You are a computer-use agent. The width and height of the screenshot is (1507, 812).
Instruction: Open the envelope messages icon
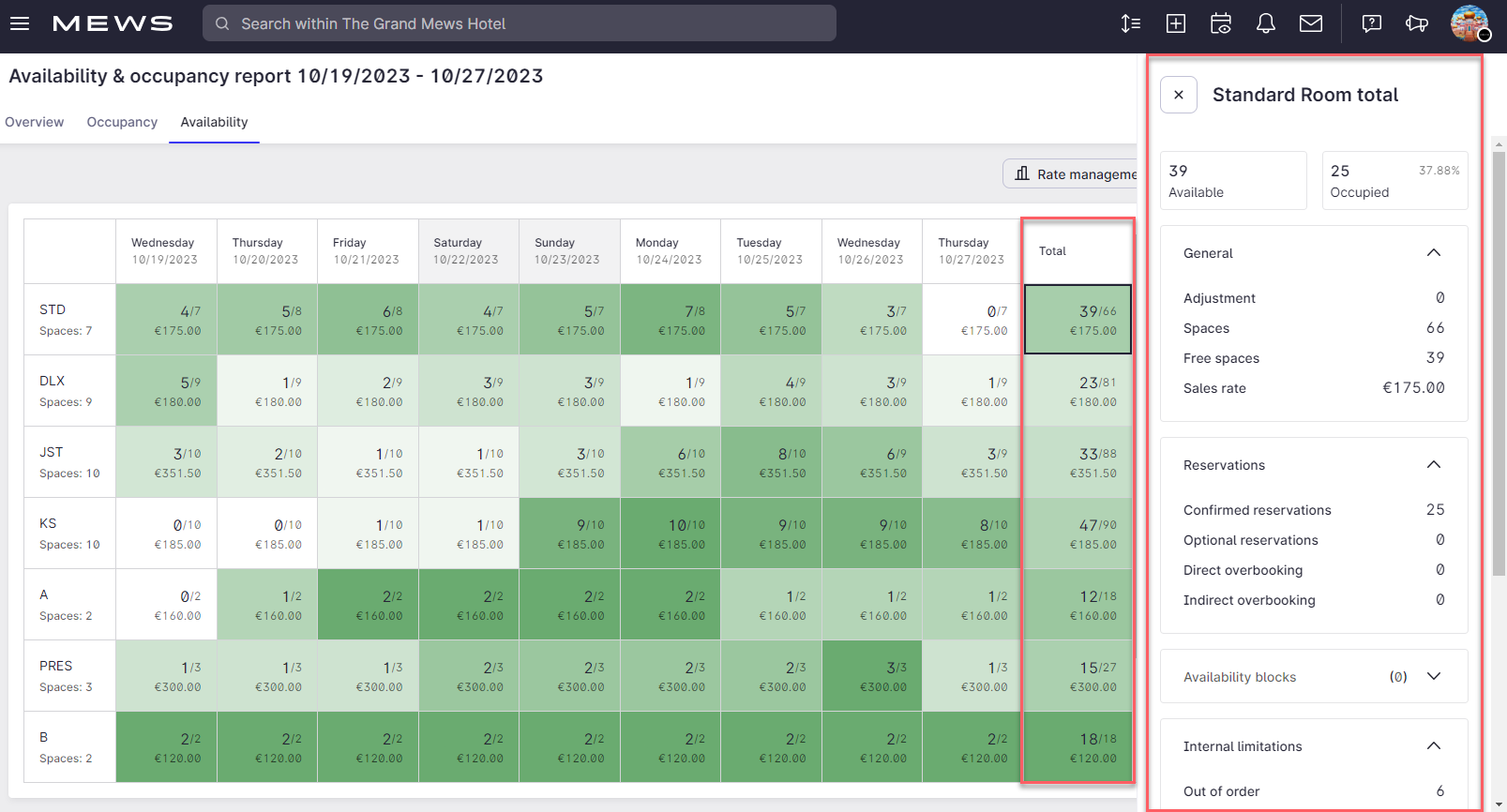click(x=1311, y=23)
